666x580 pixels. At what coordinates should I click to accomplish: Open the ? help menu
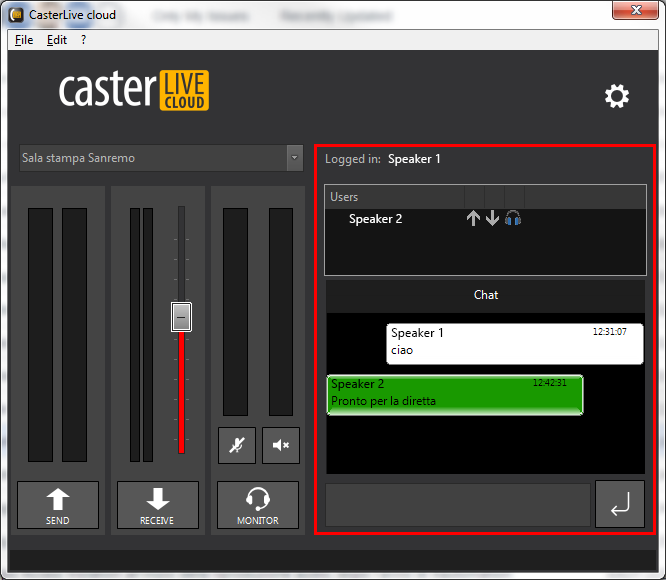pos(83,40)
